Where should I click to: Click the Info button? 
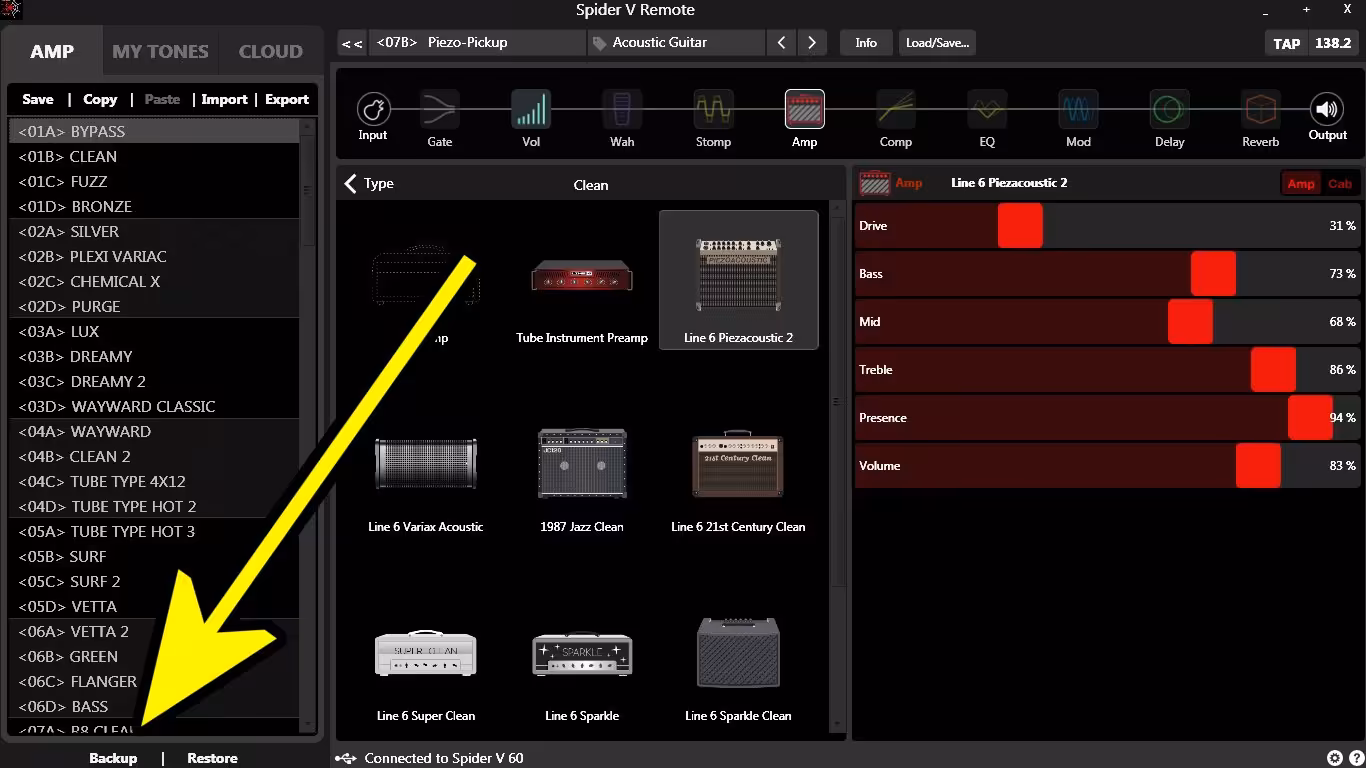coord(866,43)
